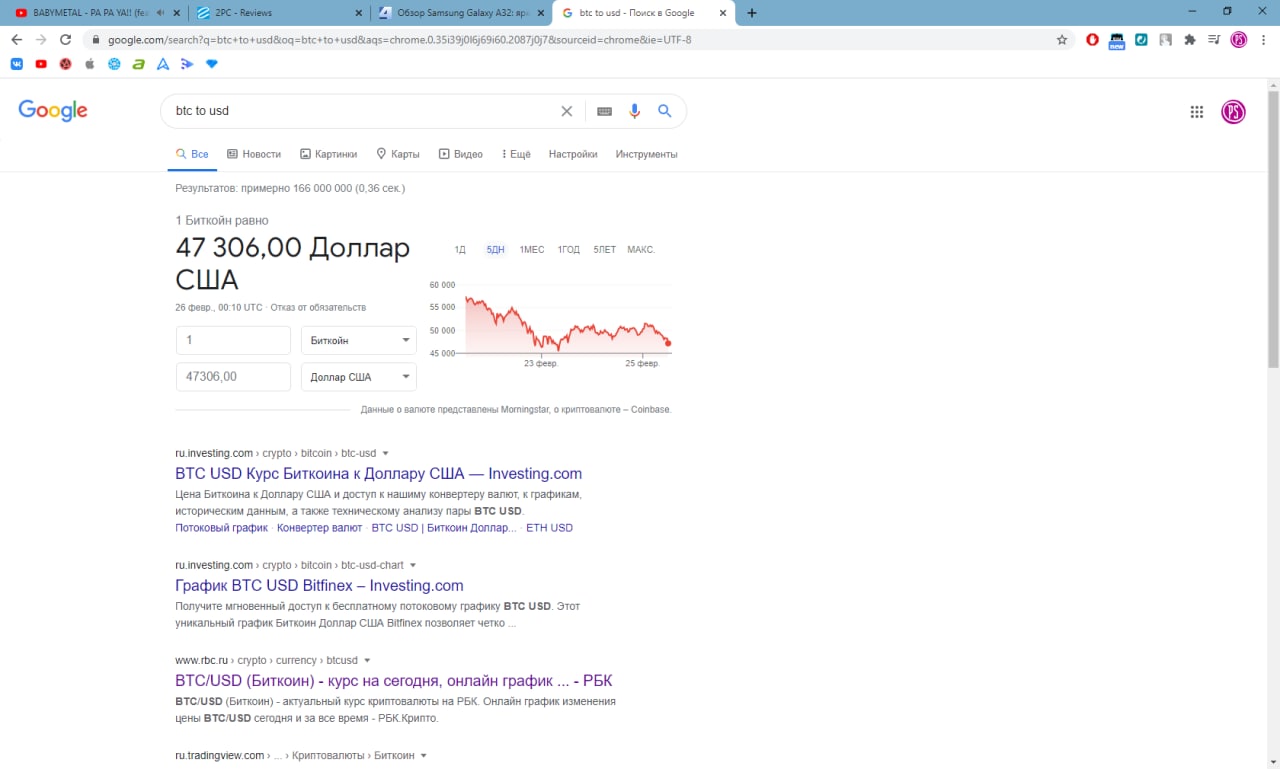Open the Apple bookmark in bookmarks bar
1280x769 pixels.
[90, 64]
